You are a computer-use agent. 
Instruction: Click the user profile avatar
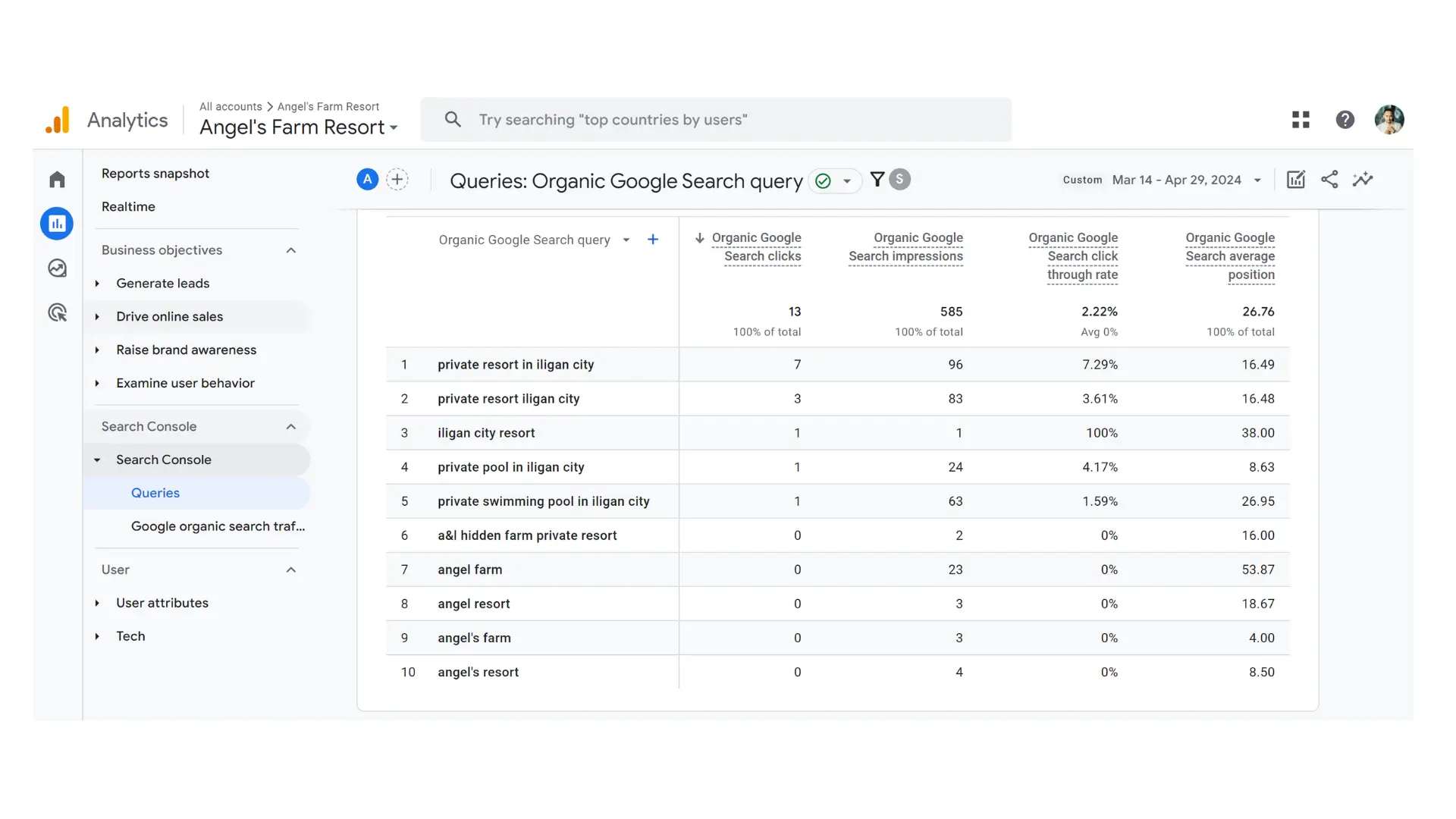(x=1389, y=120)
